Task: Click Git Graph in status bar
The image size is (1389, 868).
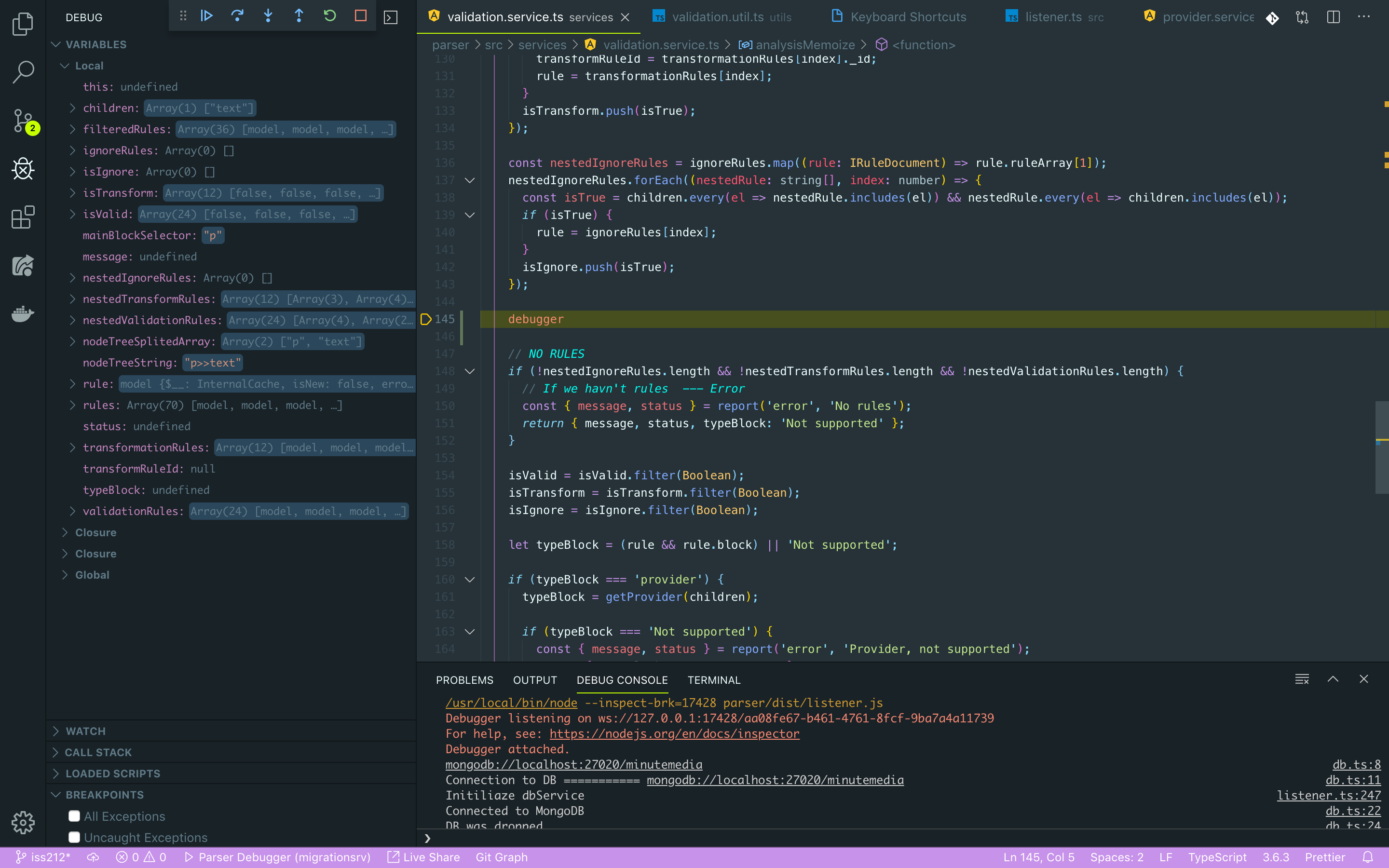Action: pyautogui.click(x=501, y=857)
